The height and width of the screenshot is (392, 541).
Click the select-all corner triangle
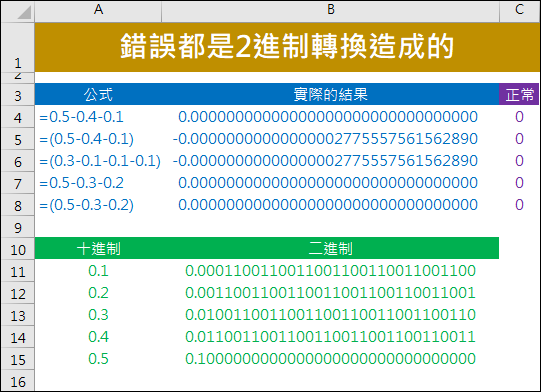click(x=24, y=12)
